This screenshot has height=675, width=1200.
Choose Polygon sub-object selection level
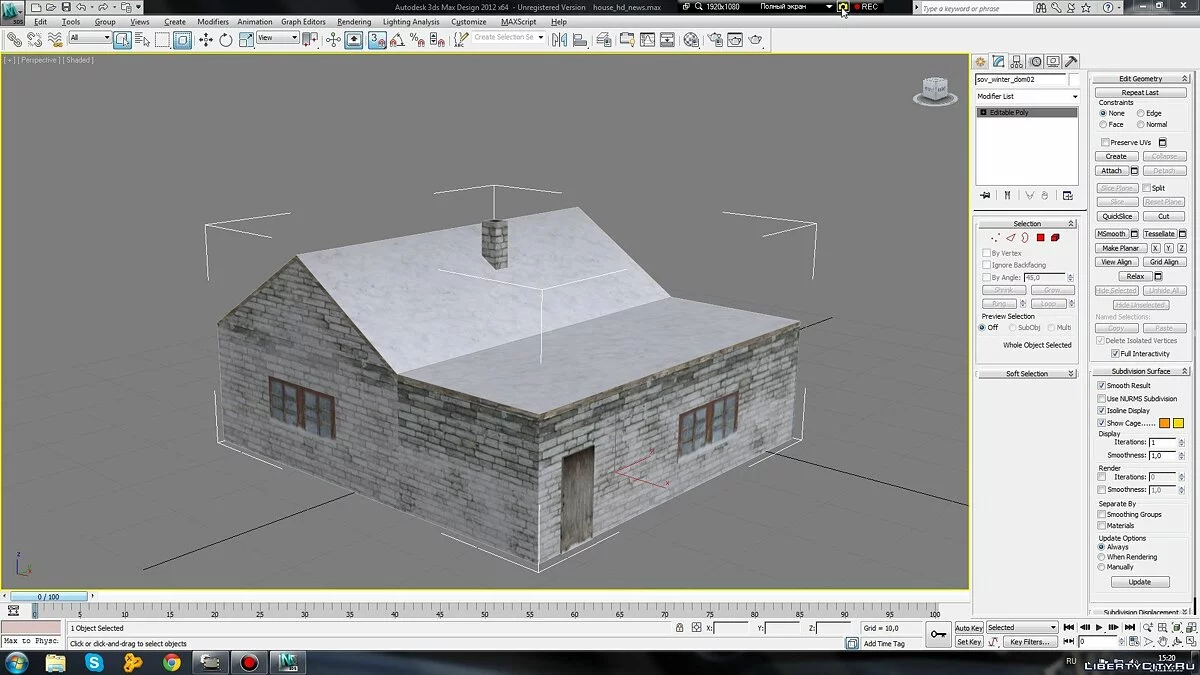click(1040, 238)
